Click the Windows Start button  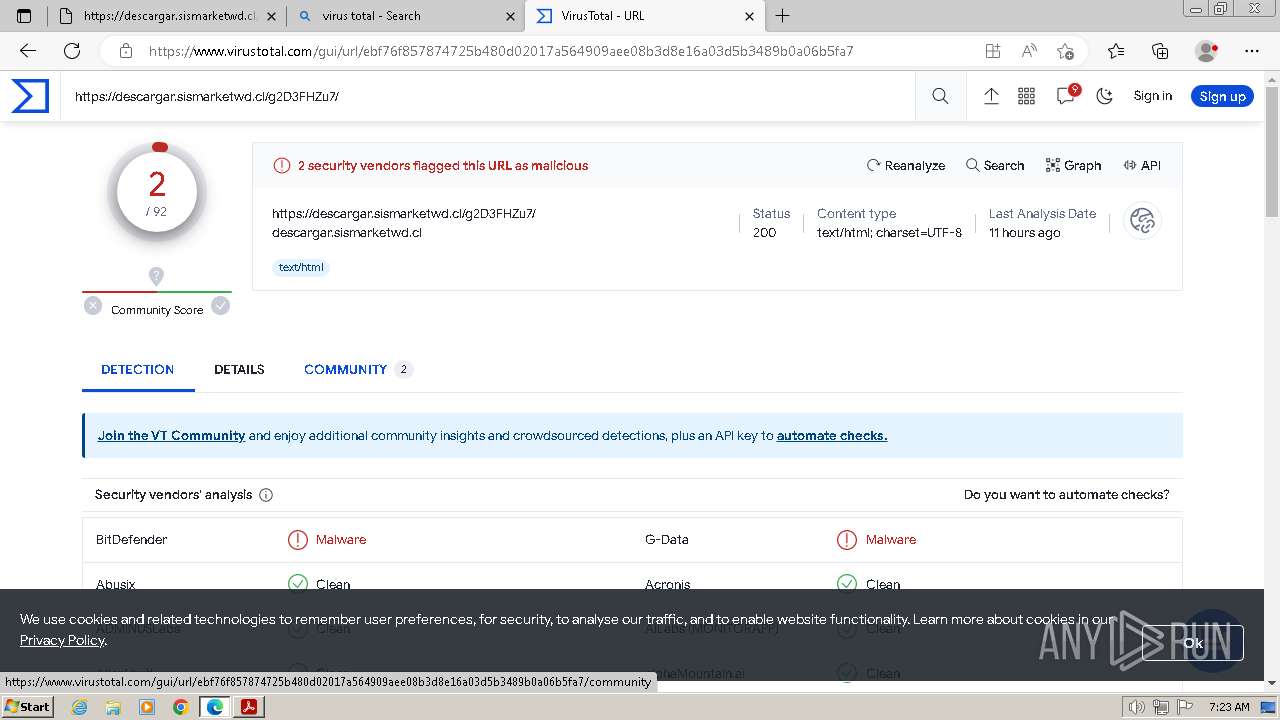coord(27,706)
